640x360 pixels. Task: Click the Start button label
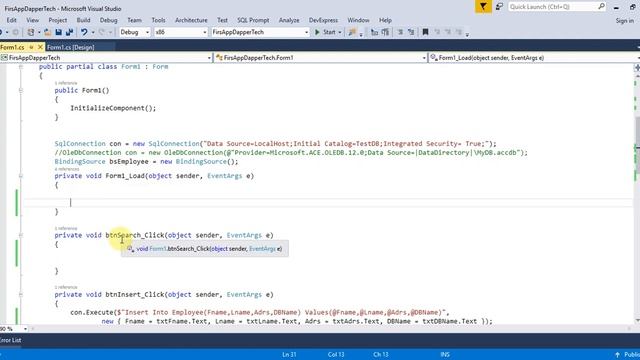pos(329,32)
